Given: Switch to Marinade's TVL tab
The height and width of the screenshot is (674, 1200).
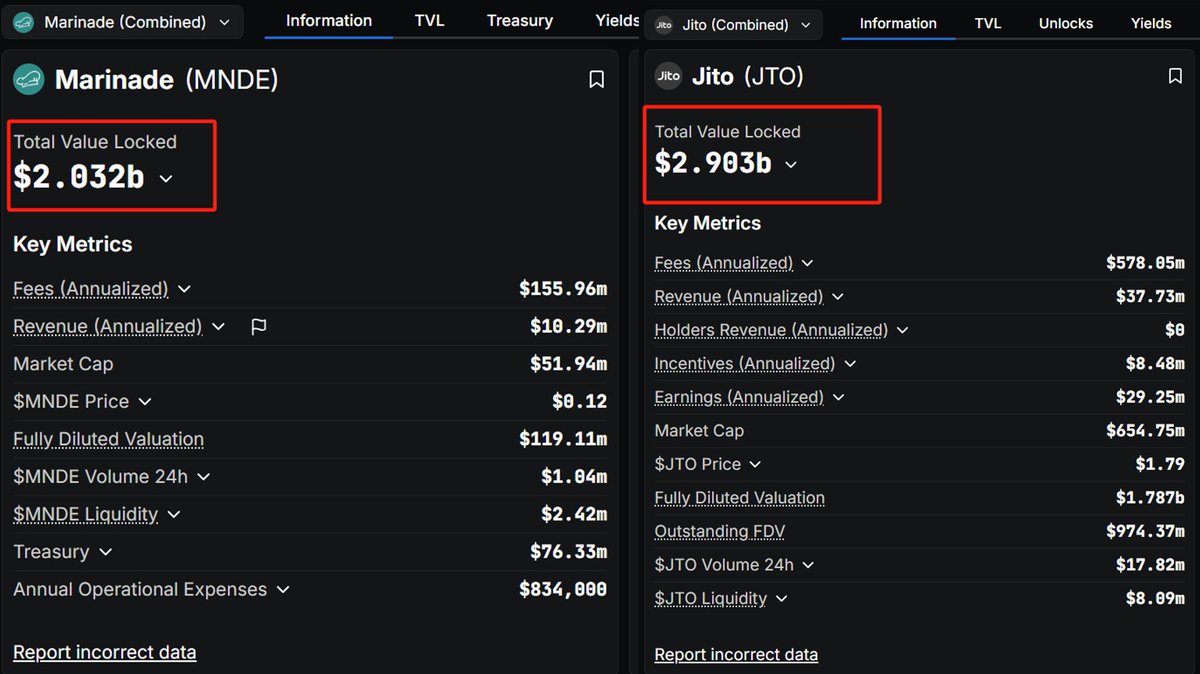Looking at the screenshot, I should (x=429, y=20).
